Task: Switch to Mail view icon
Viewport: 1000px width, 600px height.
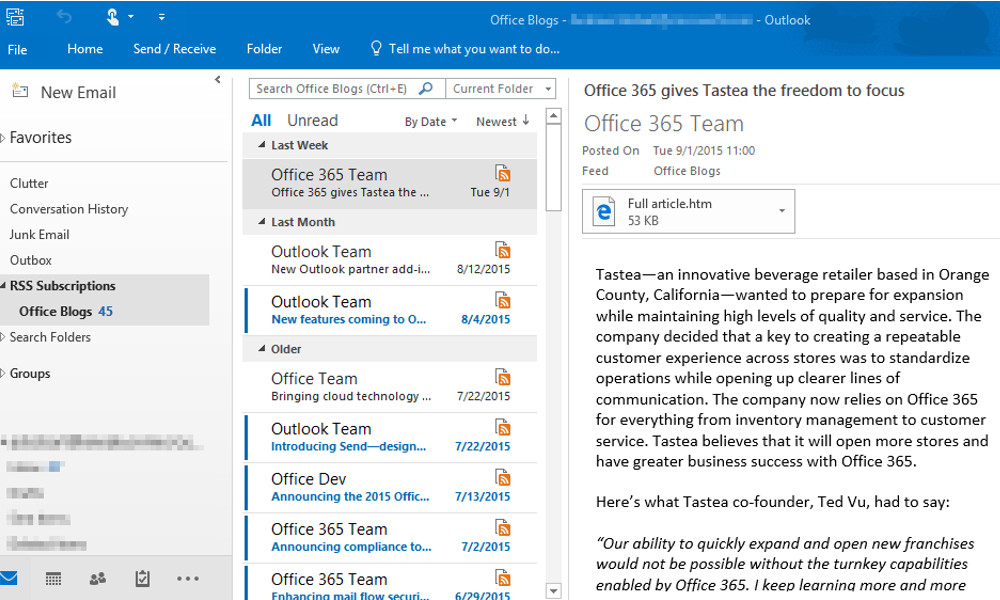Action: point(9,578)
